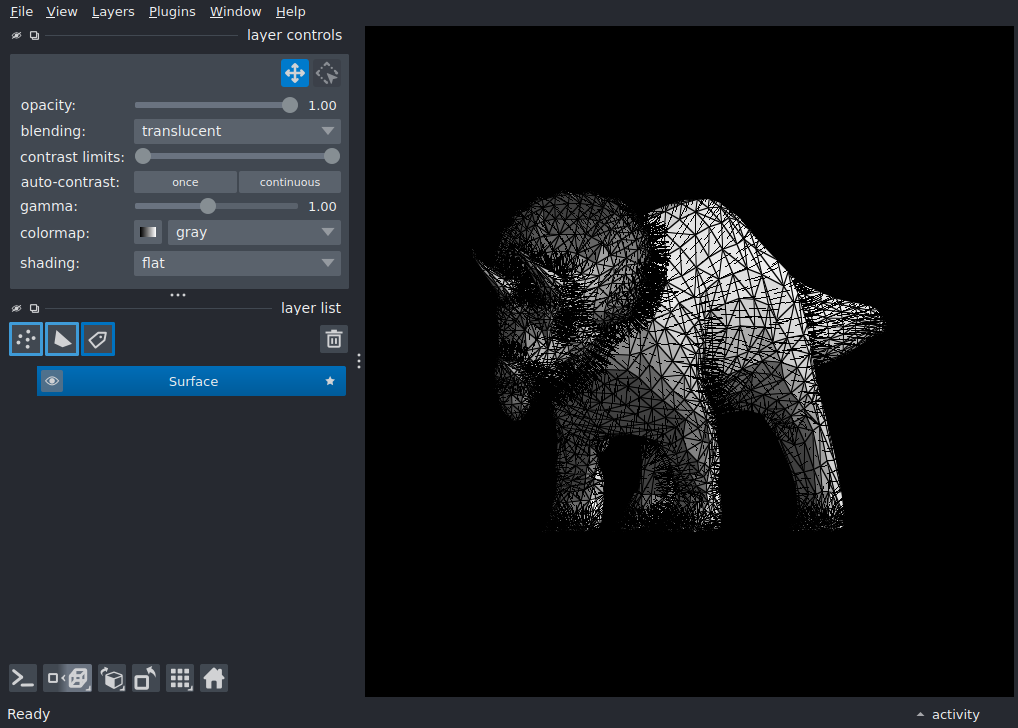Click the activity button in status bar

(956, 714)
